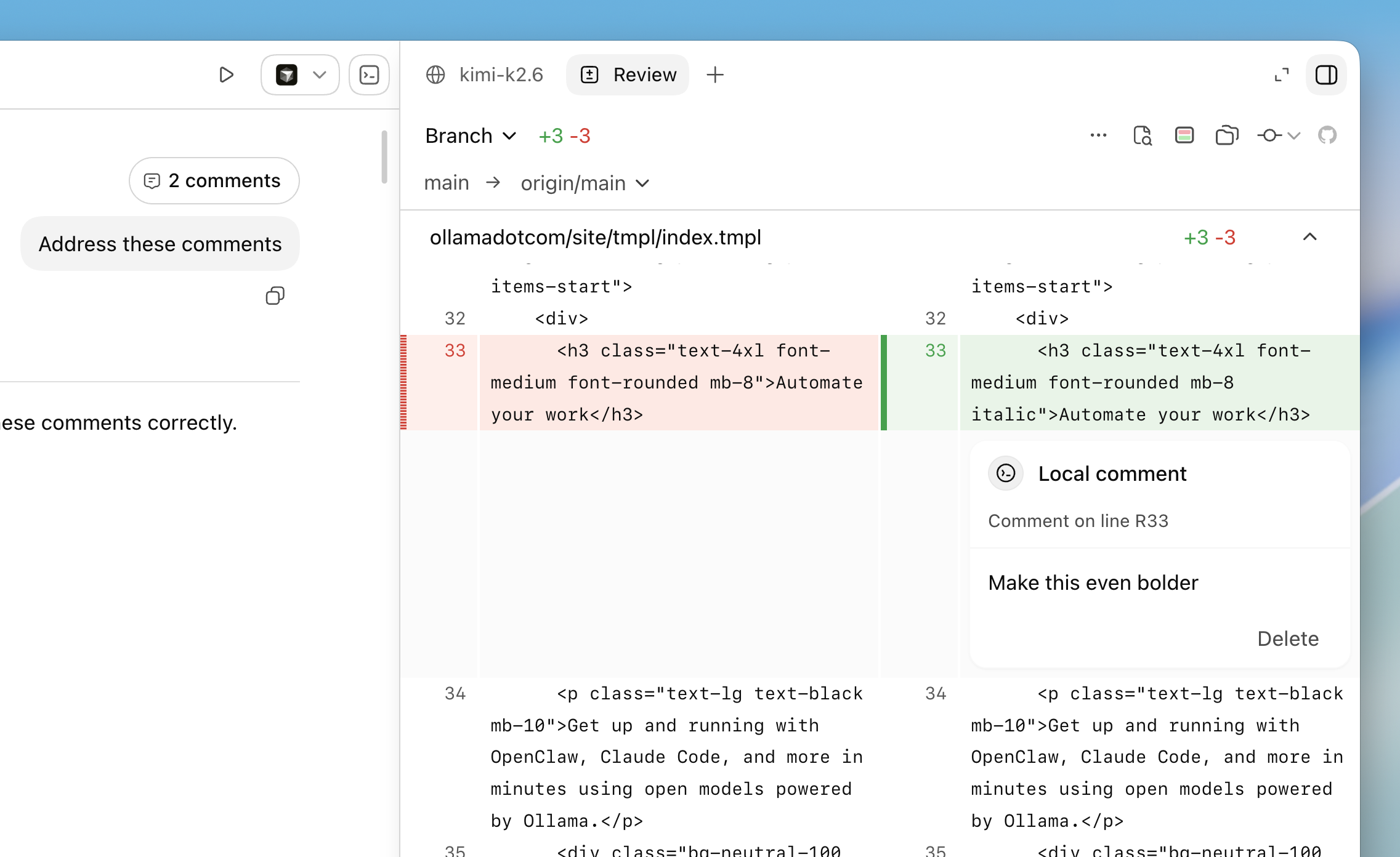
Task: Open the GitHub icon
Action: pos(1327,135)
